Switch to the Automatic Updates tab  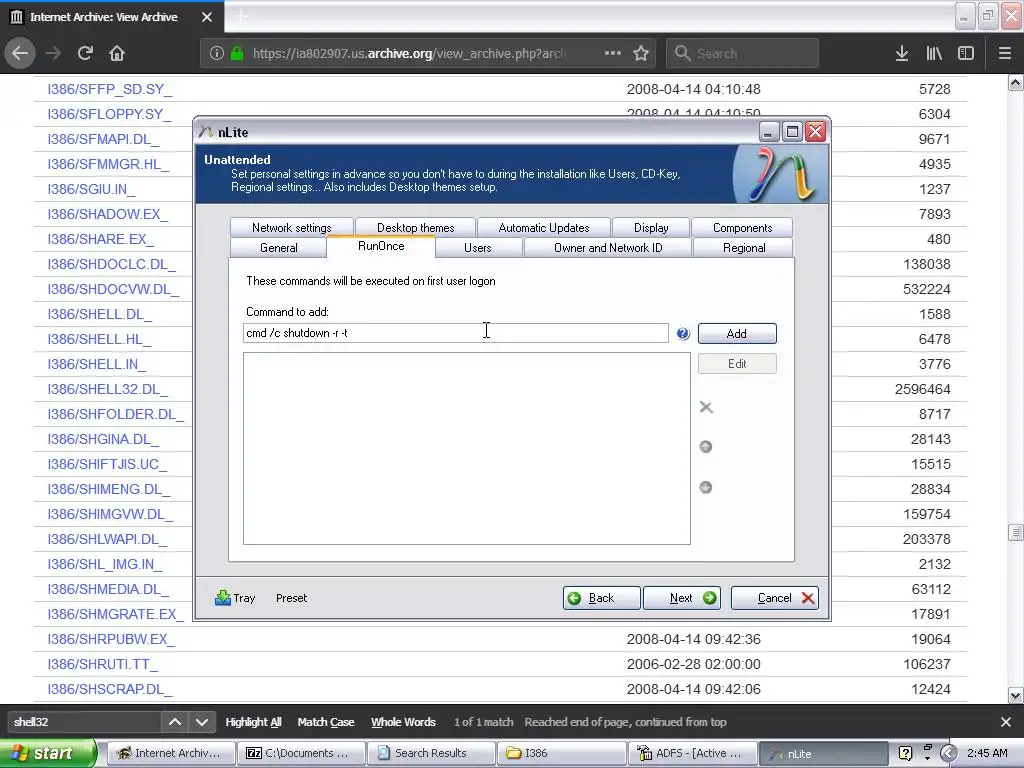click(544, 228)
